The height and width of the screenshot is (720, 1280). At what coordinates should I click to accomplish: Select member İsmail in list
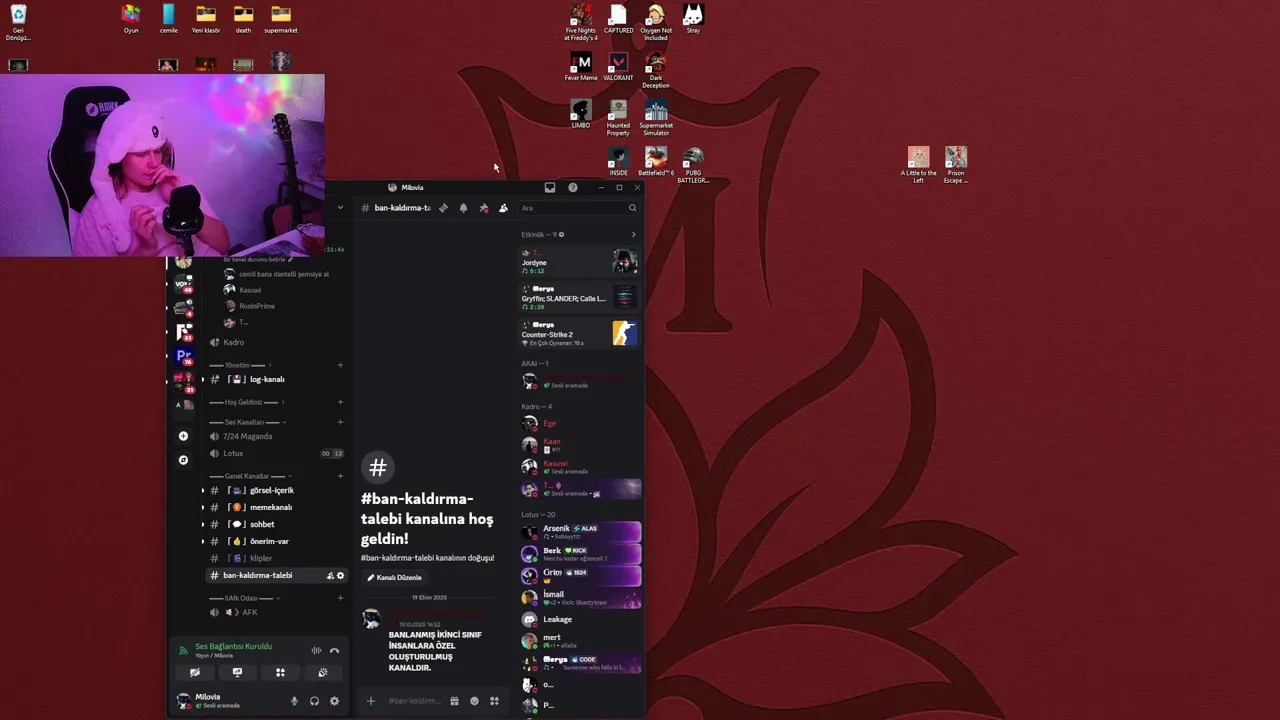(580, 598)
